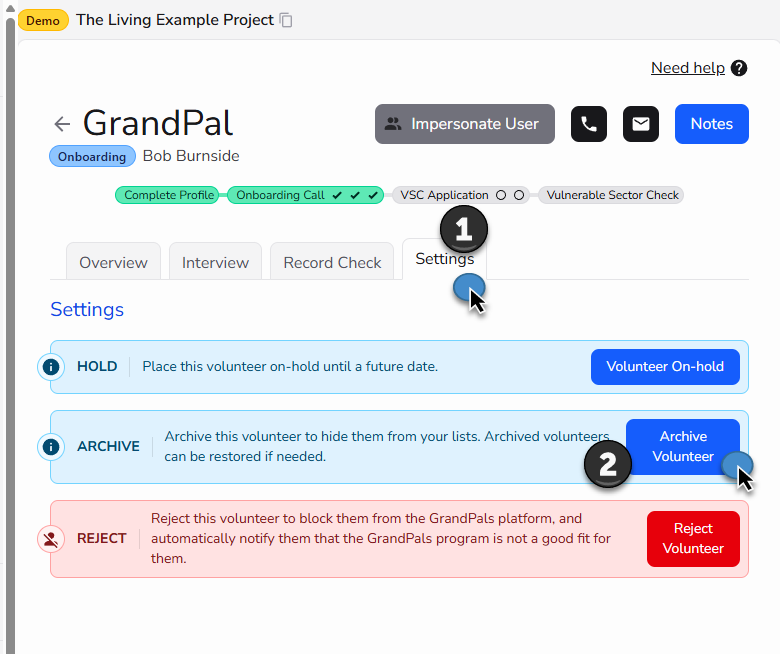Click the Onboarding Call step pill
The width and height of the screenshot is (780, 654).
point(305,195)
